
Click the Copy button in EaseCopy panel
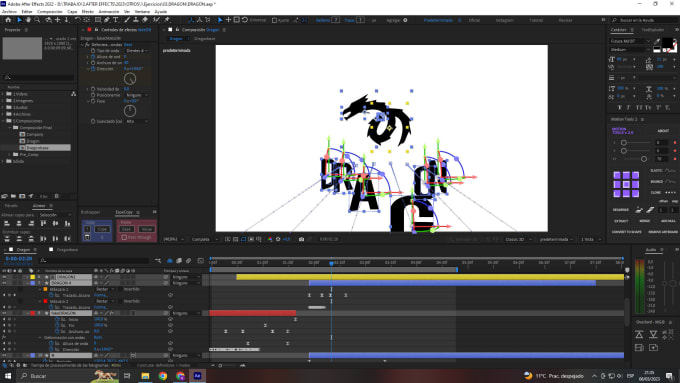102,229
